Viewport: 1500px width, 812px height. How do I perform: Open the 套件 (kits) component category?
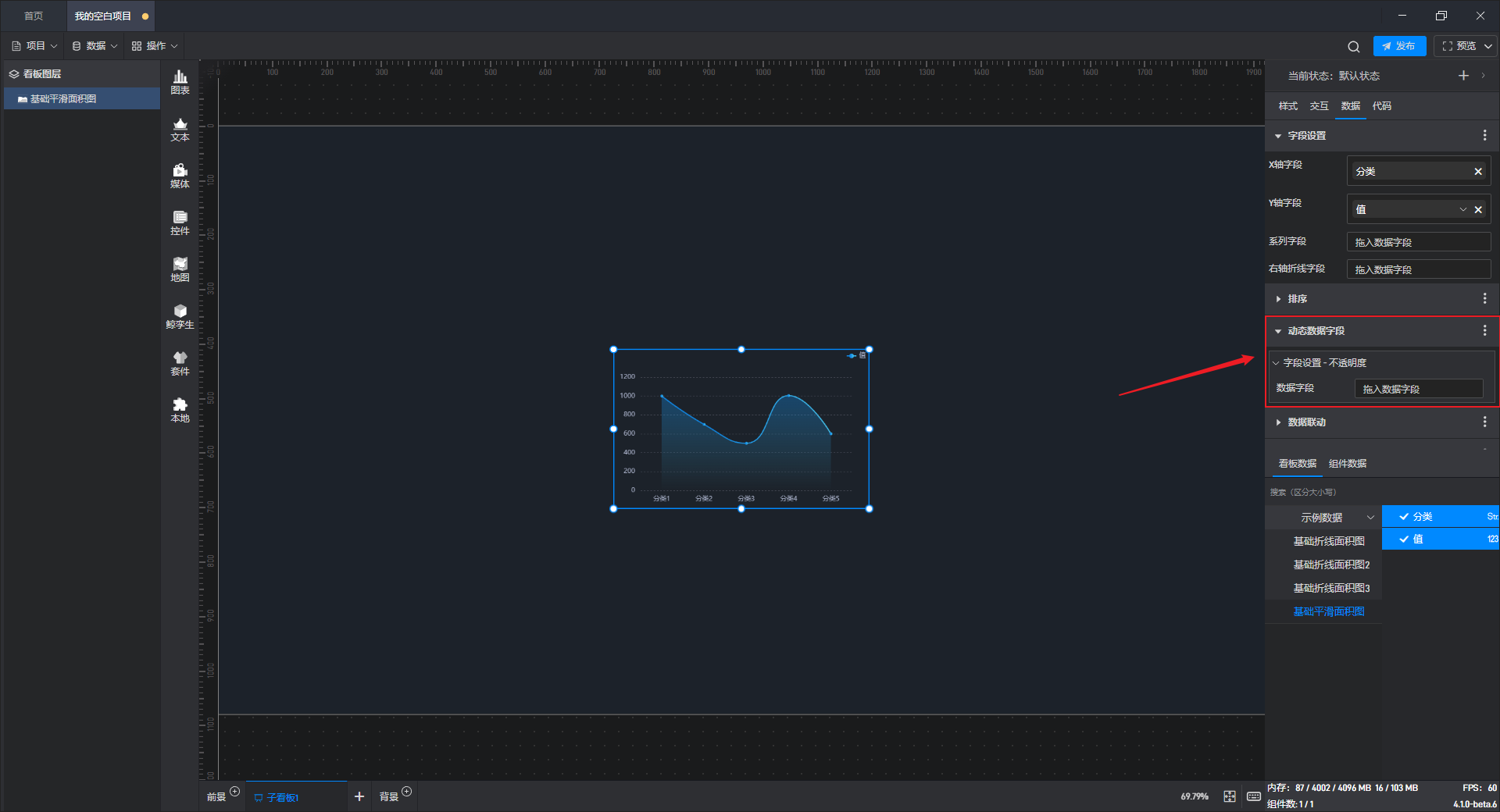(180, 363)
